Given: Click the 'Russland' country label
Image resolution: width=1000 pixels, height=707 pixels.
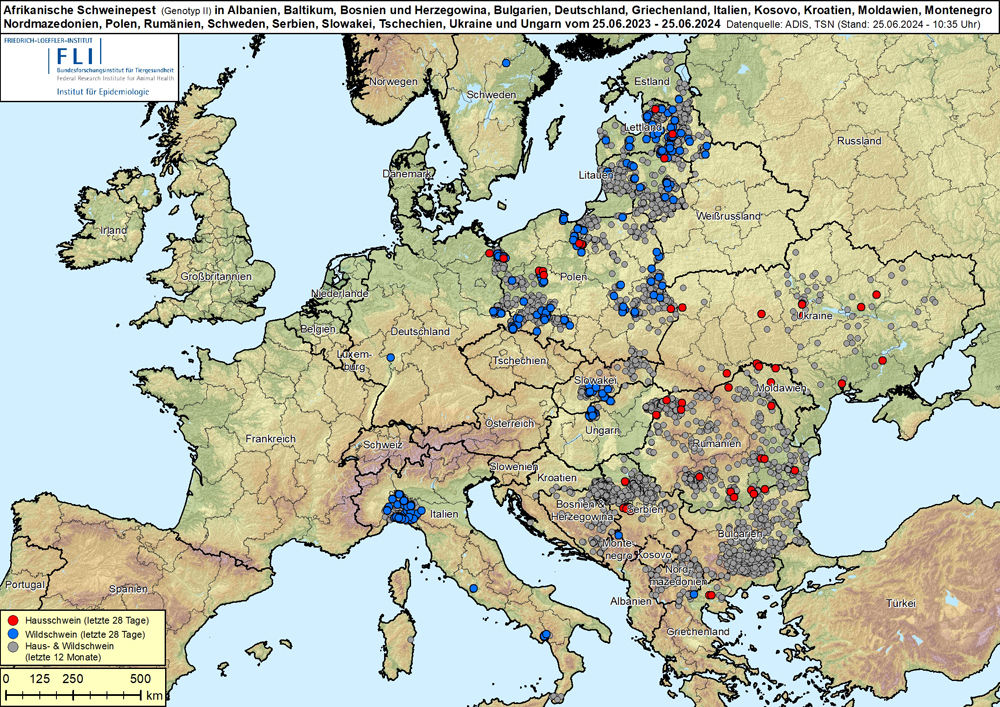Looking at the screenshot, I should pos(859,141).
